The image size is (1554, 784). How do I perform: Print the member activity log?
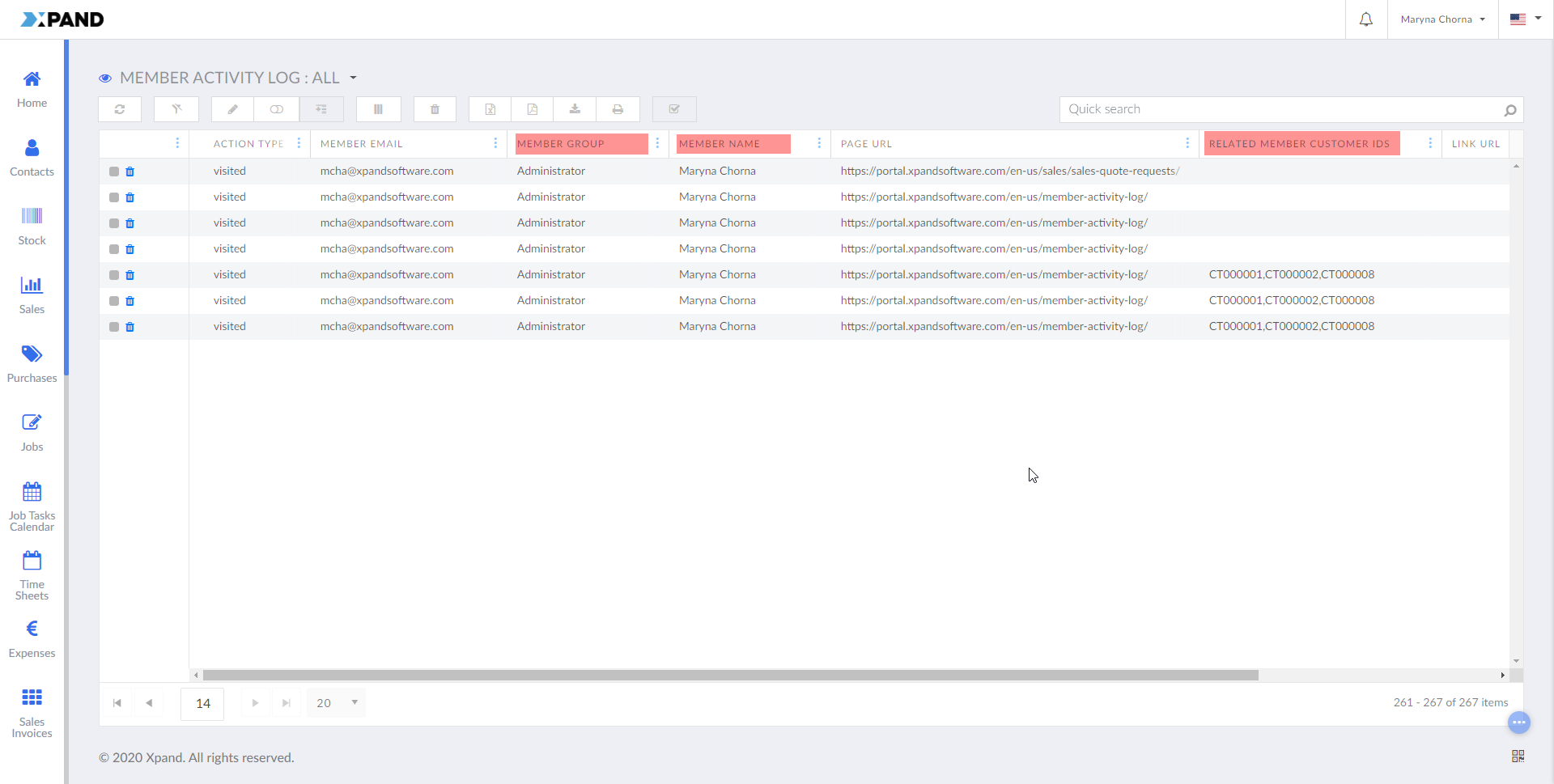coord(618,109)
